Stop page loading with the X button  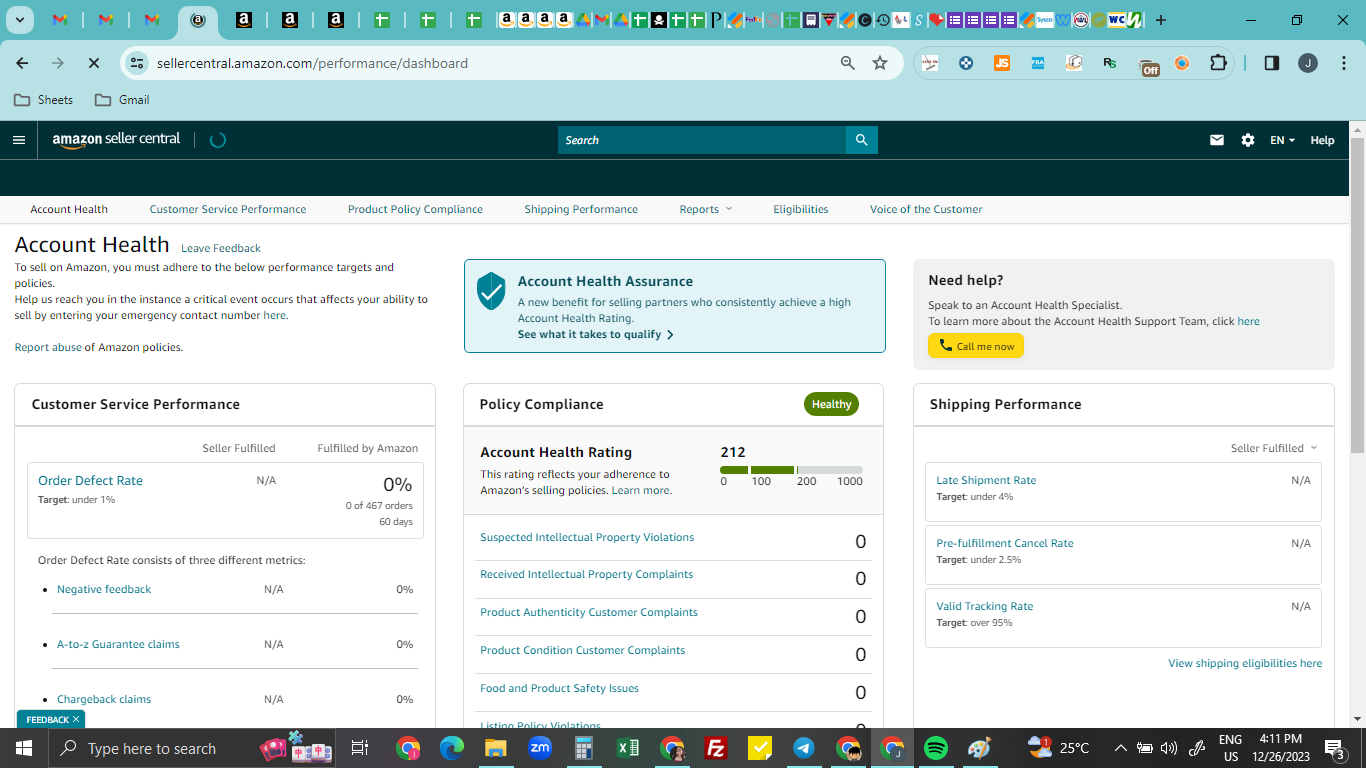point(93,63)
